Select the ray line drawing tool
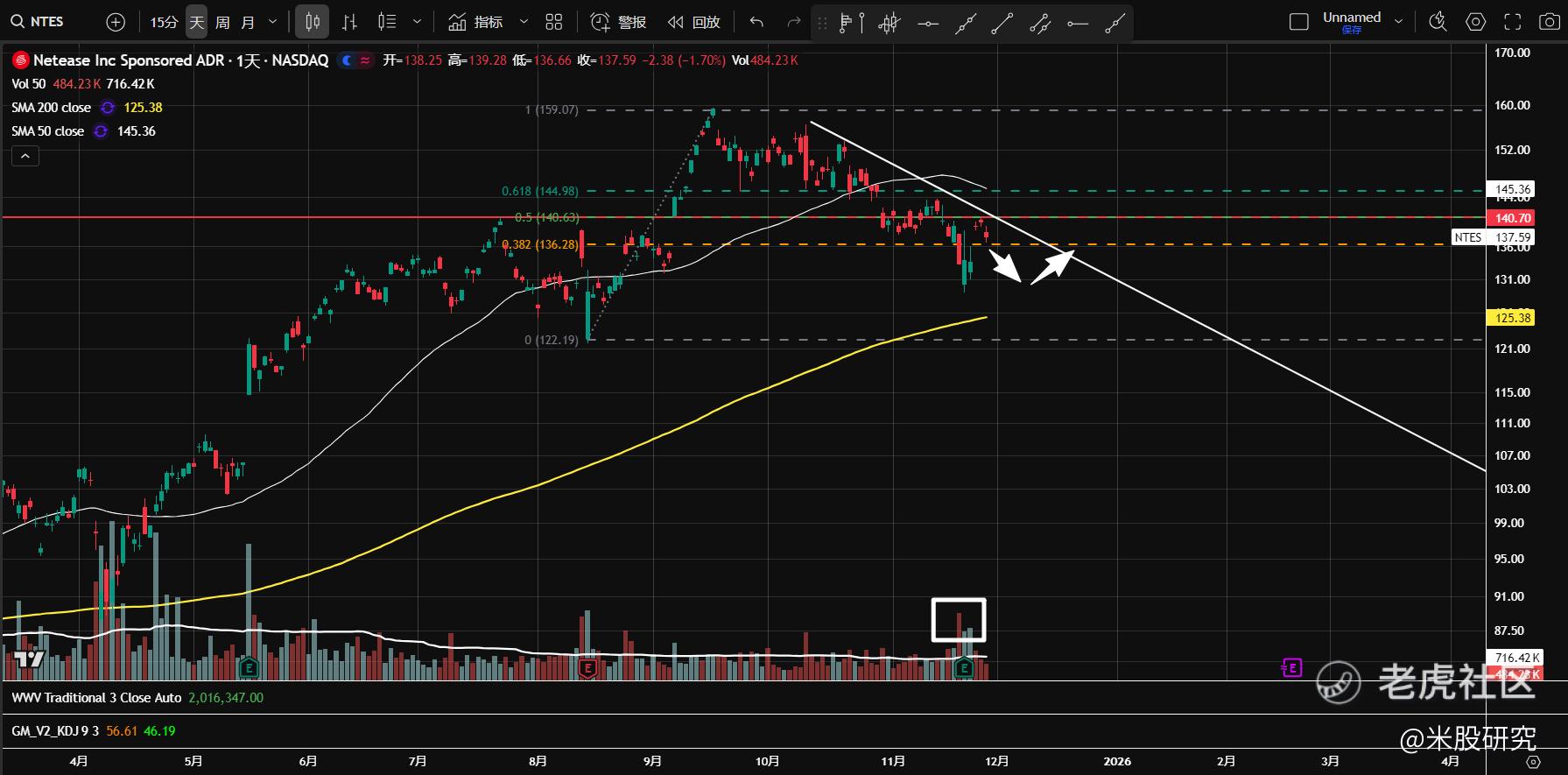The width and height of the screenshot is (1568, 775). click(x=1114, y=24)
